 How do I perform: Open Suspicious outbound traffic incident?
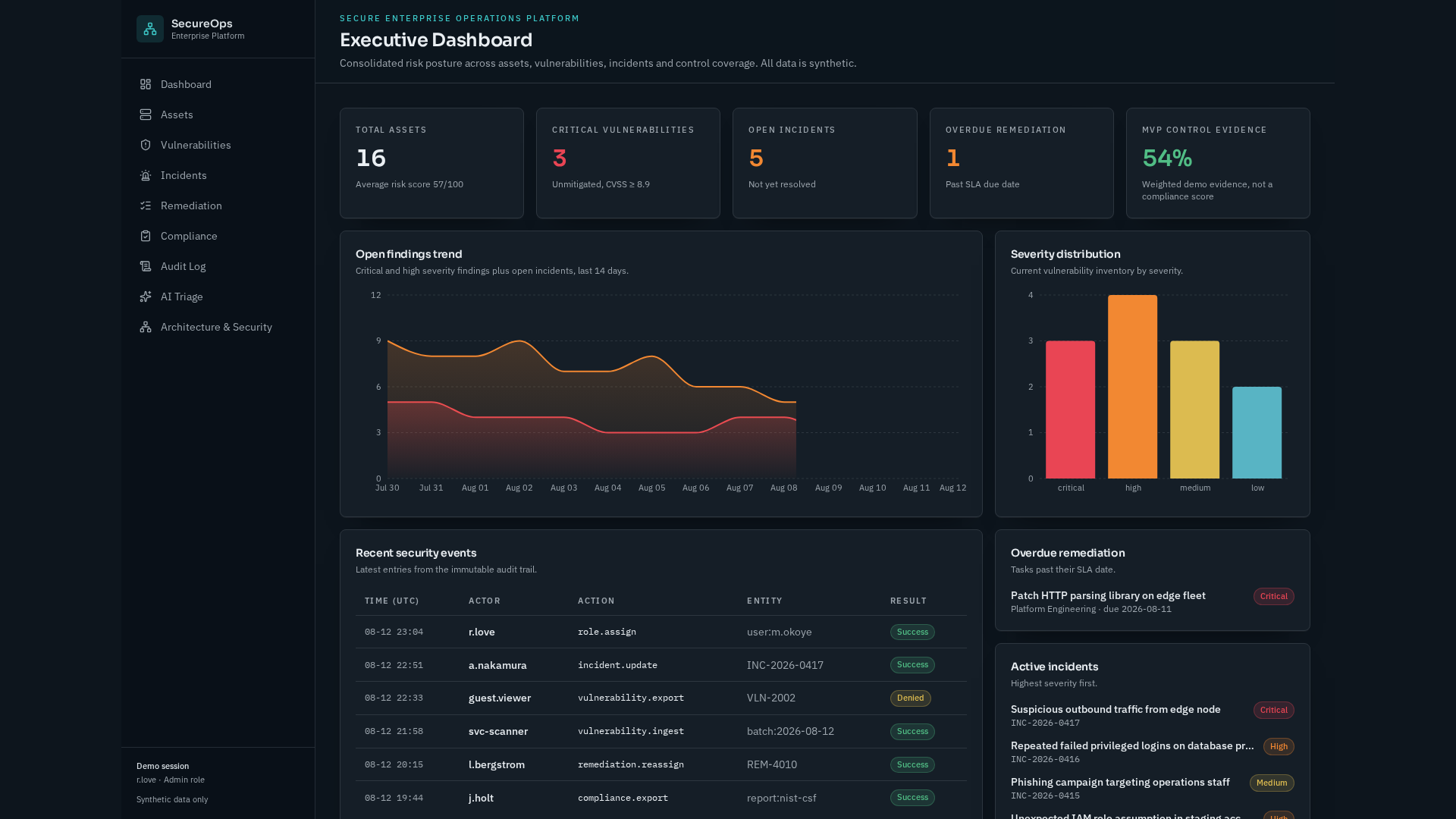pos(1116,709)
